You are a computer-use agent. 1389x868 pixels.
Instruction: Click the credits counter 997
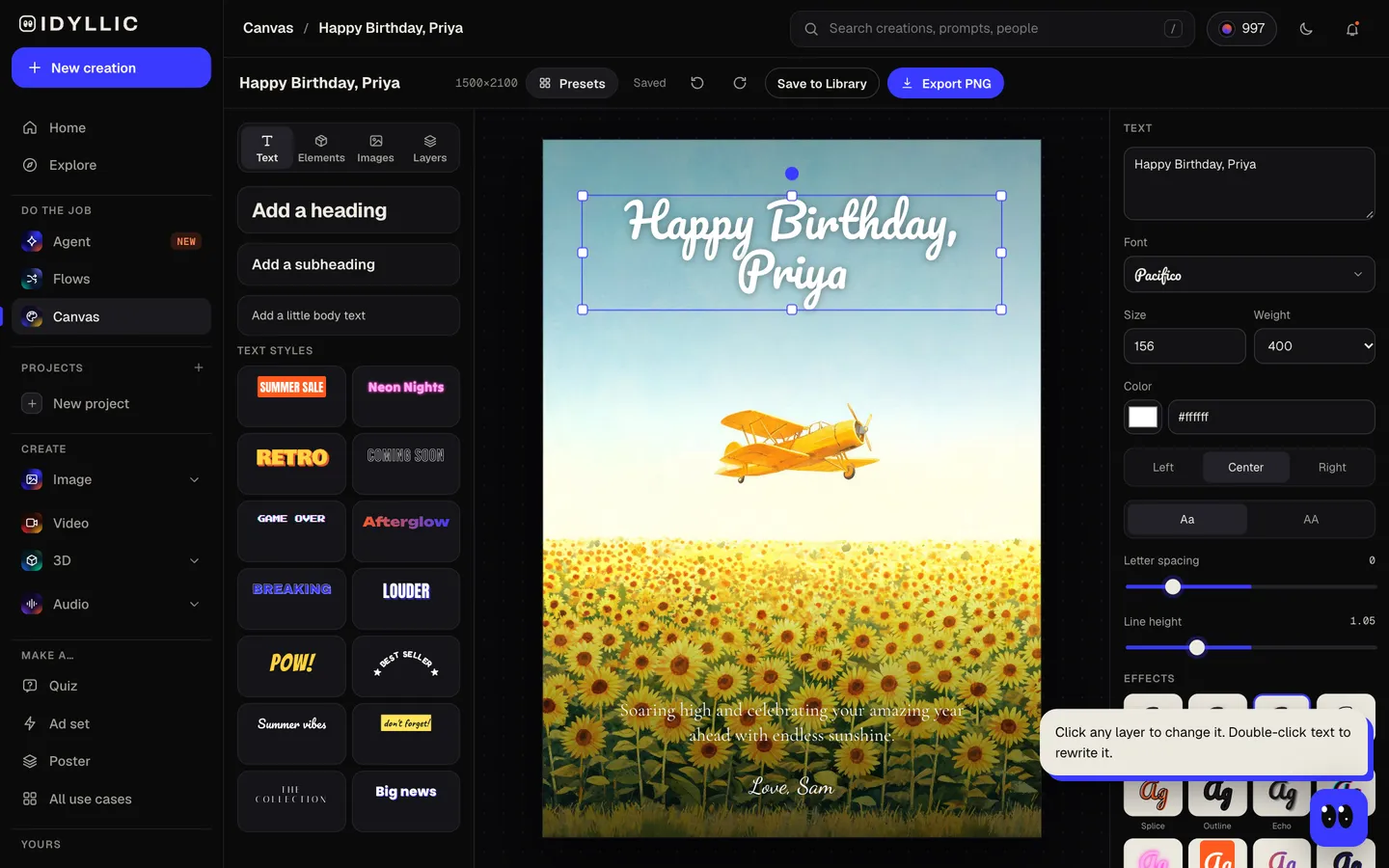1241,29
